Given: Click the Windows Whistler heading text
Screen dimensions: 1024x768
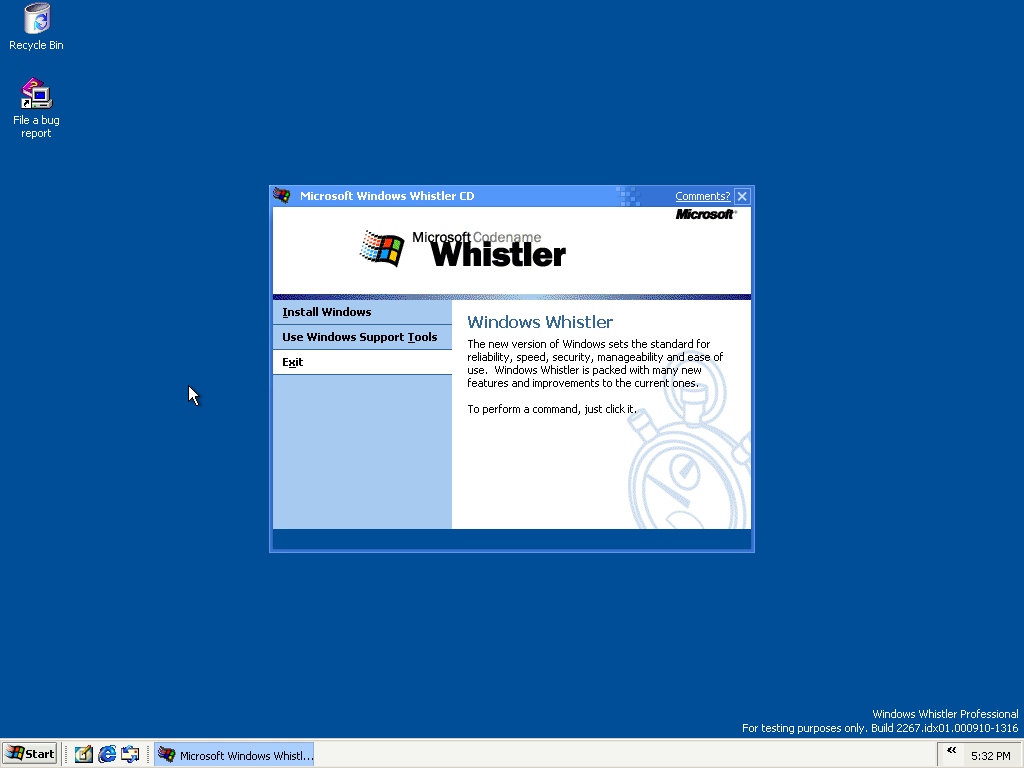Looking at the screenshot, I should tap(540, 322).
